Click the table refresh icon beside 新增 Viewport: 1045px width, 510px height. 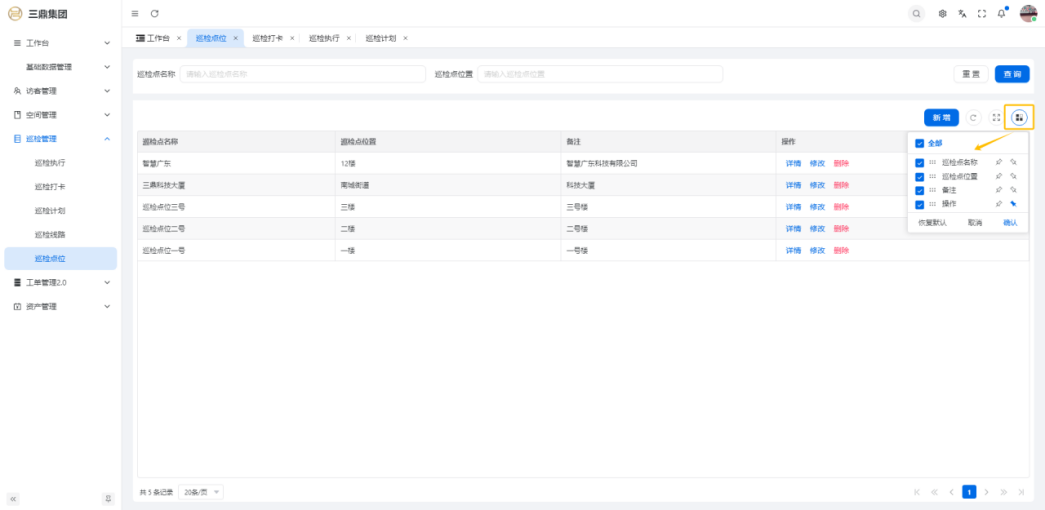(973, 118)
